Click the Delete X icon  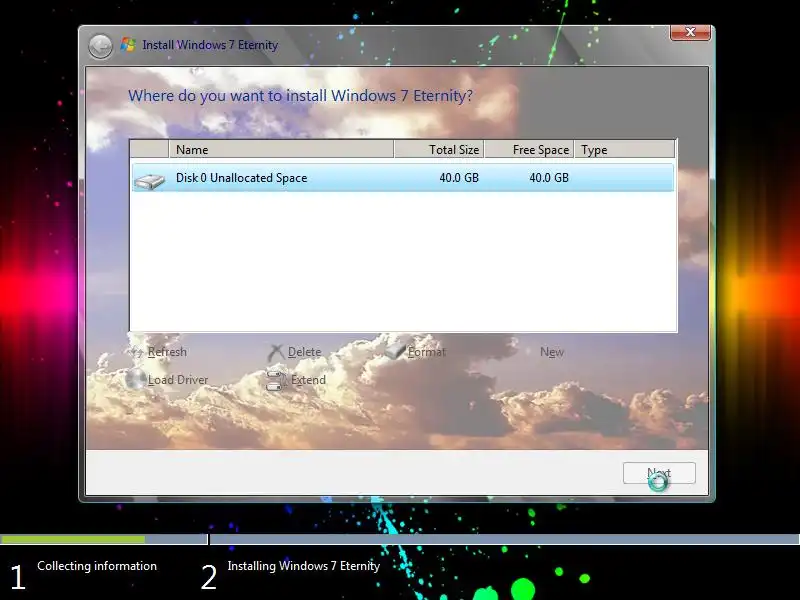pos(276,352)
